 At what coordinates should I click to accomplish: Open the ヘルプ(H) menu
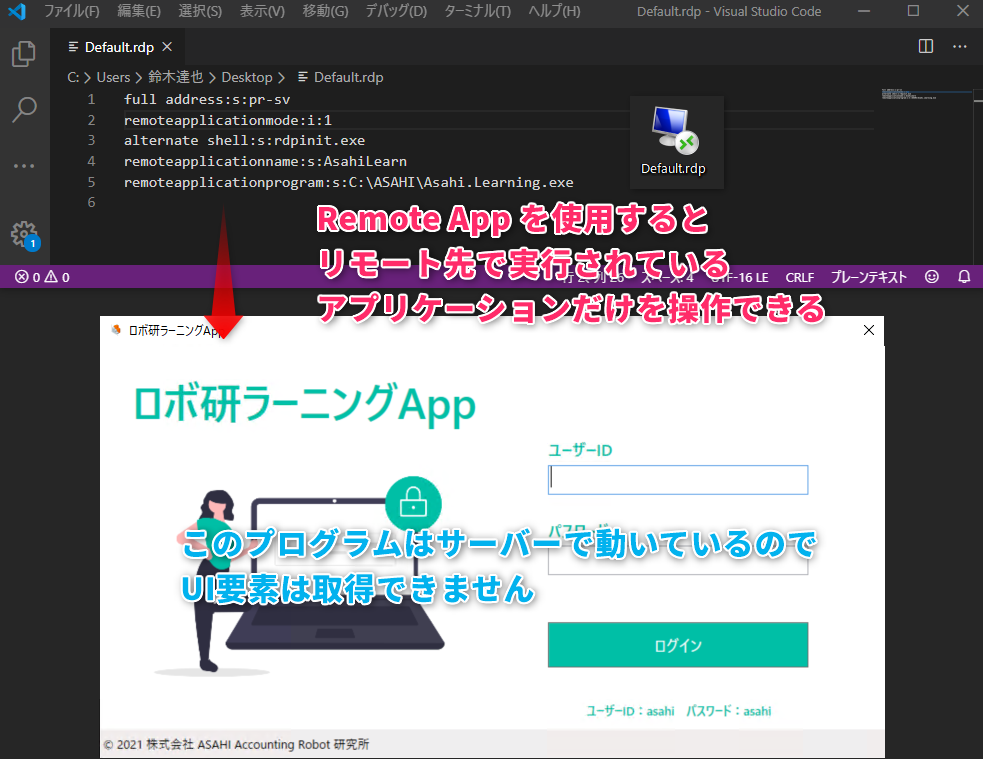554,11
